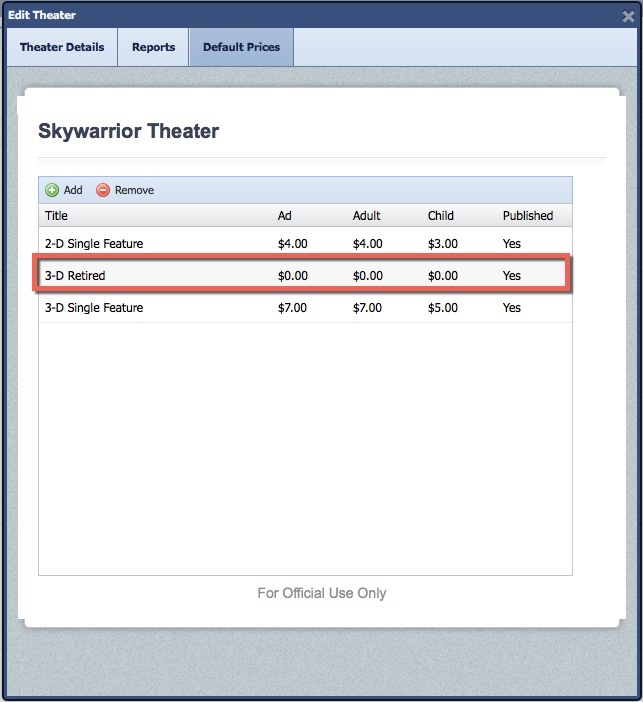Select the 3-D Single Feature row
Screen dimensions: 643x702
[x=94, y=308]
